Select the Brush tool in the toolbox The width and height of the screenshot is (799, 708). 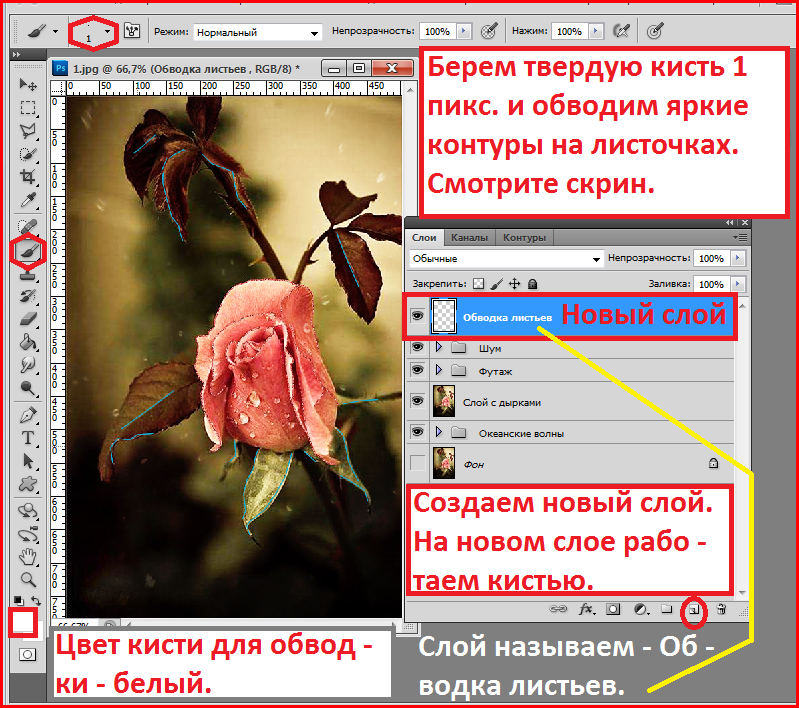[28, 251]
